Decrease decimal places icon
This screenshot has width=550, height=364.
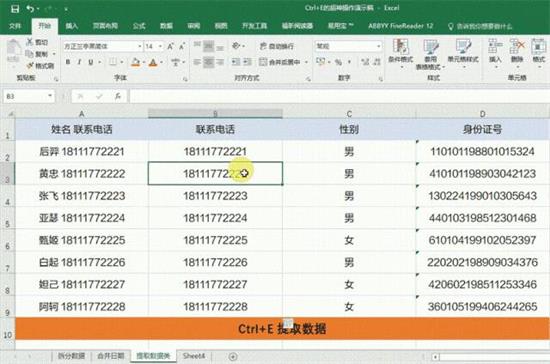377,62
